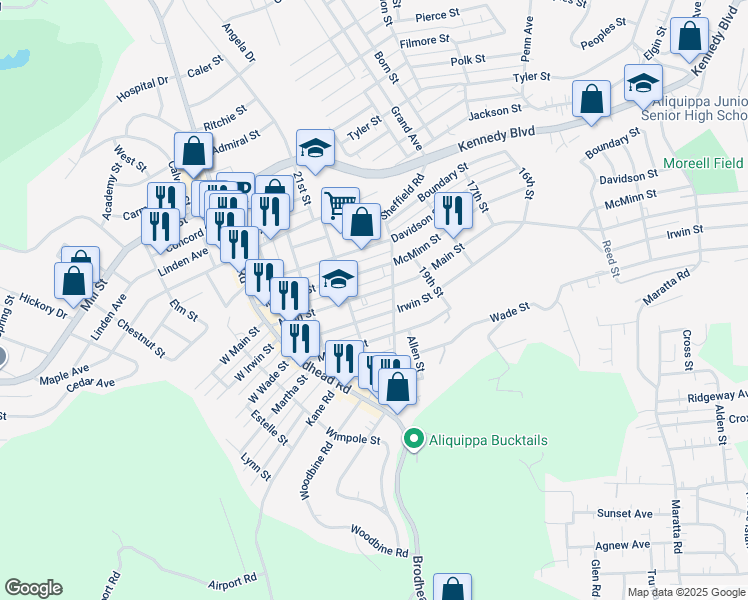Click the shopping bag marker beside Allen St
The width and height of the screenshot is (748, 600).
click(397, 388)
